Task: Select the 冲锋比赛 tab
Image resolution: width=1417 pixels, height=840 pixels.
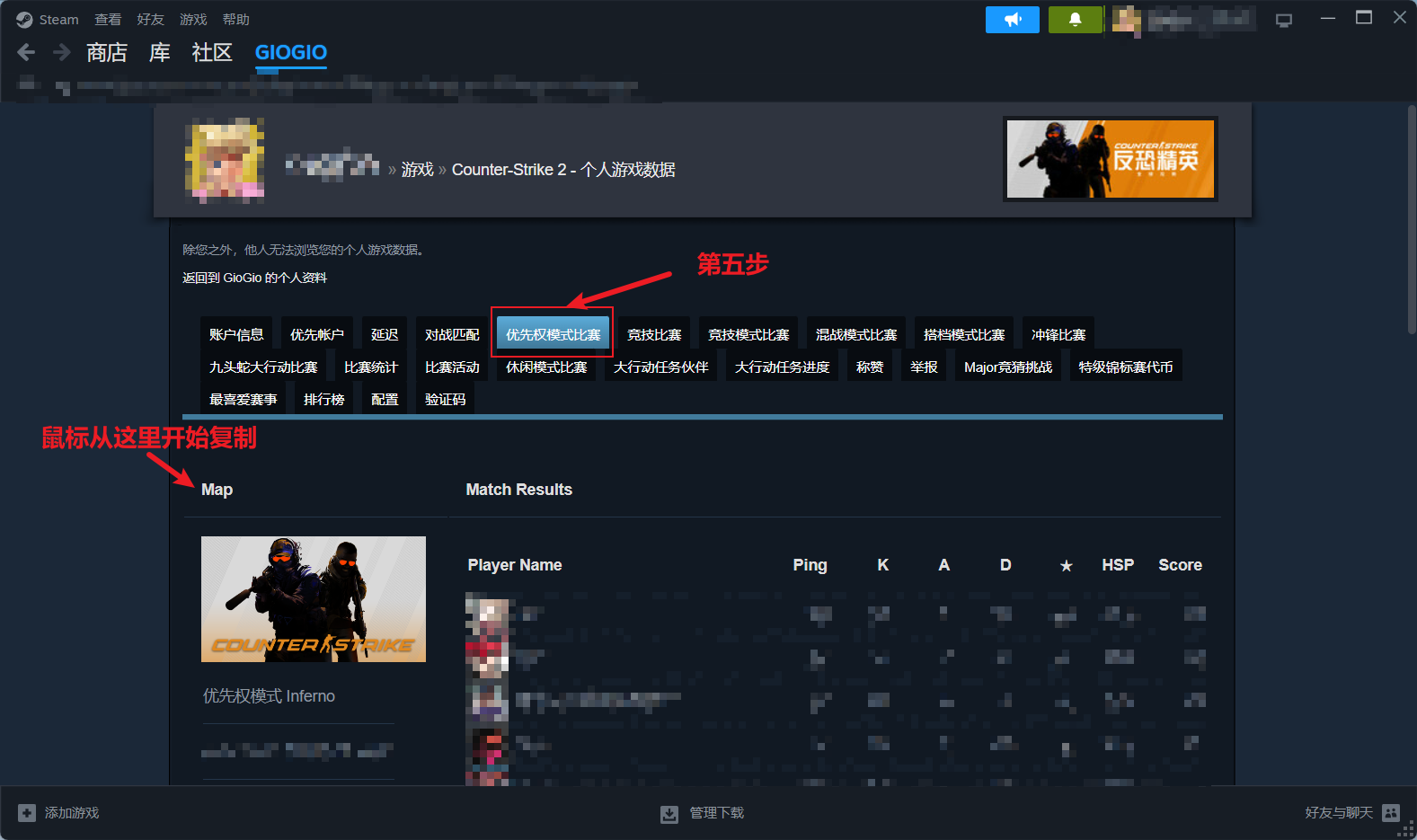Action: click(x=1058, y=334)
